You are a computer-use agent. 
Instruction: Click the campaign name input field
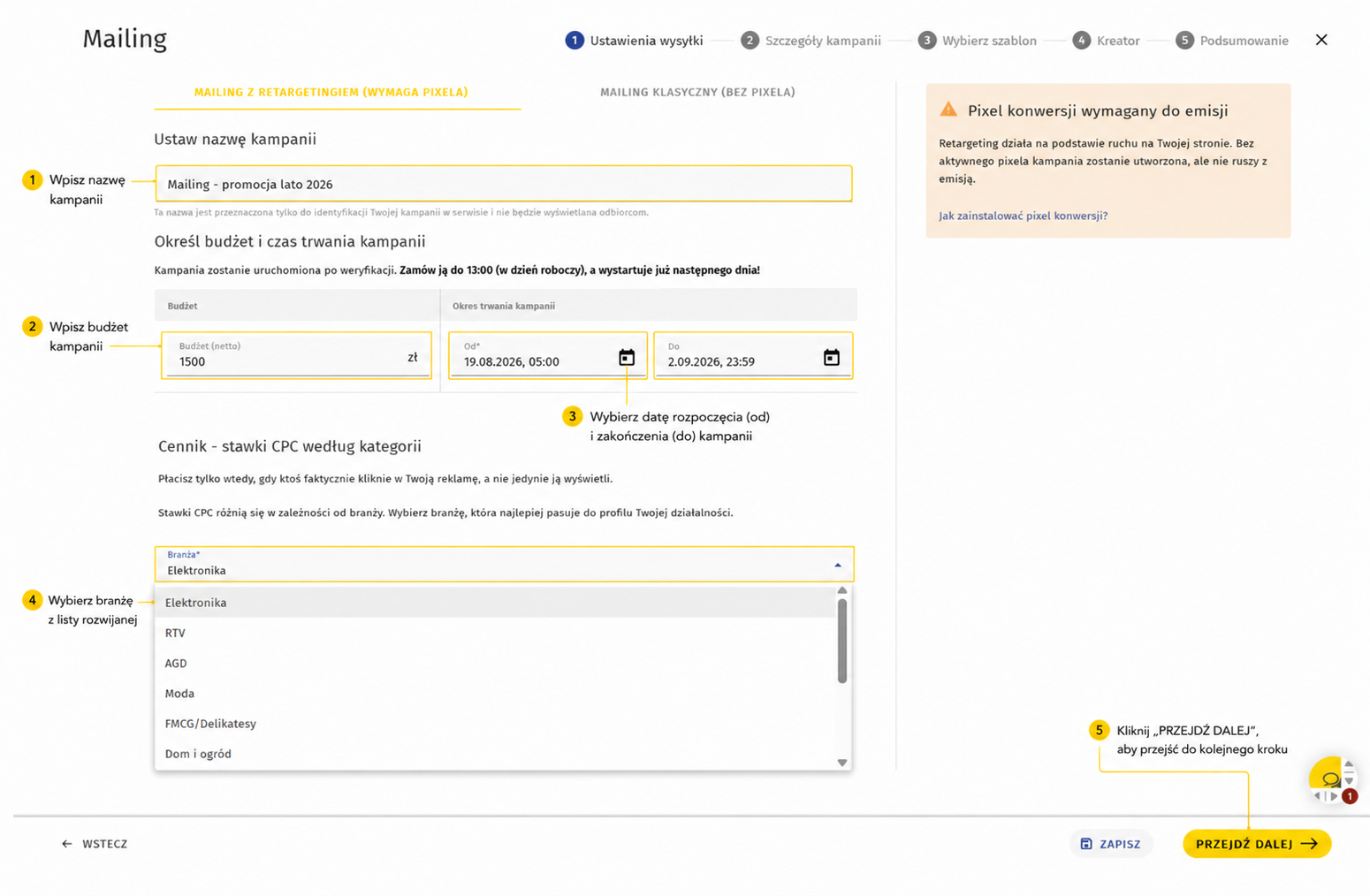pyautogui.click(x=504, y=184)
